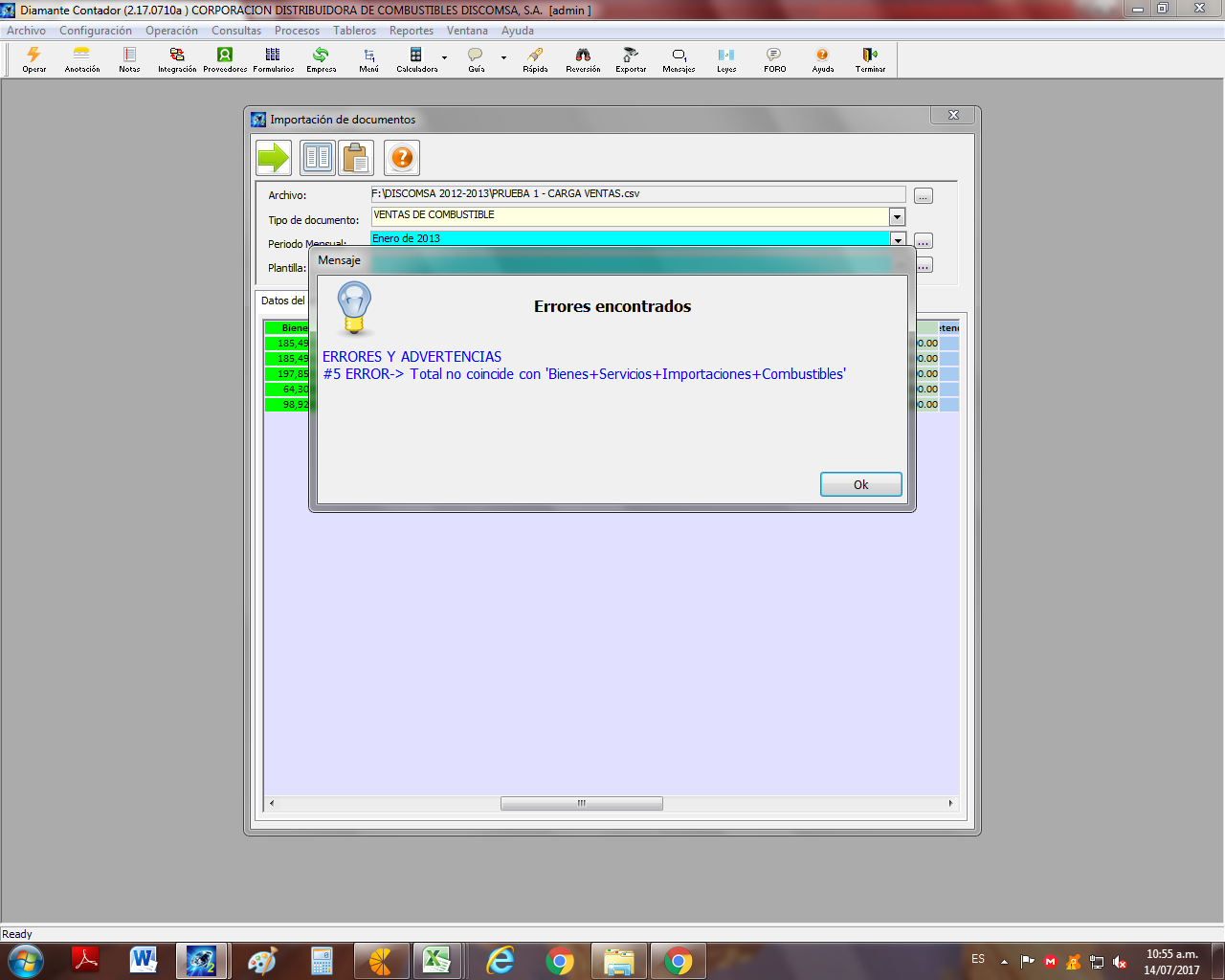The width and height of the screenshot is (1225, 980).
Task: Click the horizontal scrollbar thumb in data grid
Action: (581, 804)
